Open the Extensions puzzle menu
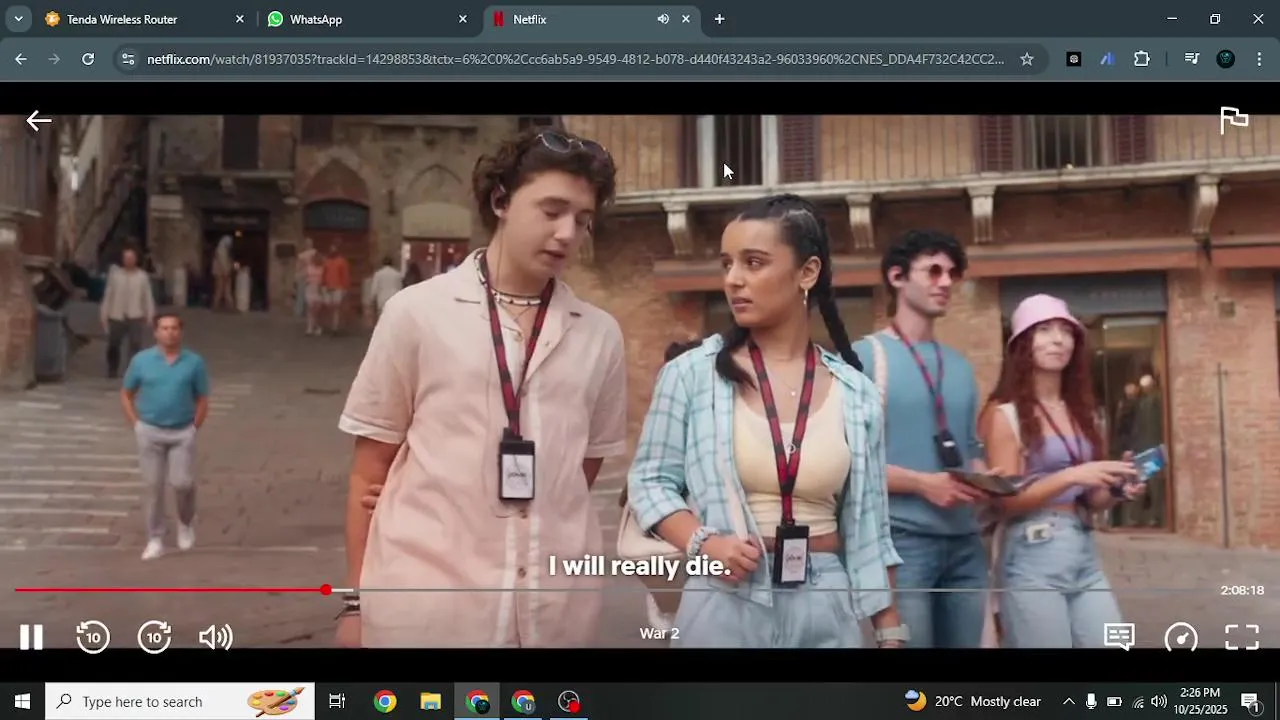 tap(1142, 59)
